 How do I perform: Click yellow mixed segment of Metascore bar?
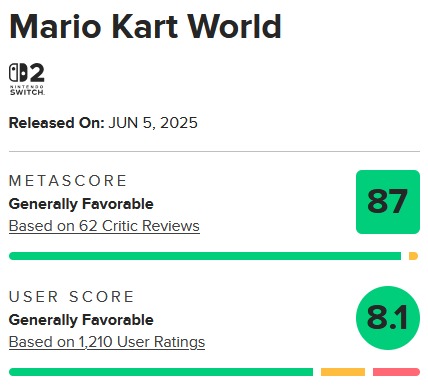(x=413, y=256)
